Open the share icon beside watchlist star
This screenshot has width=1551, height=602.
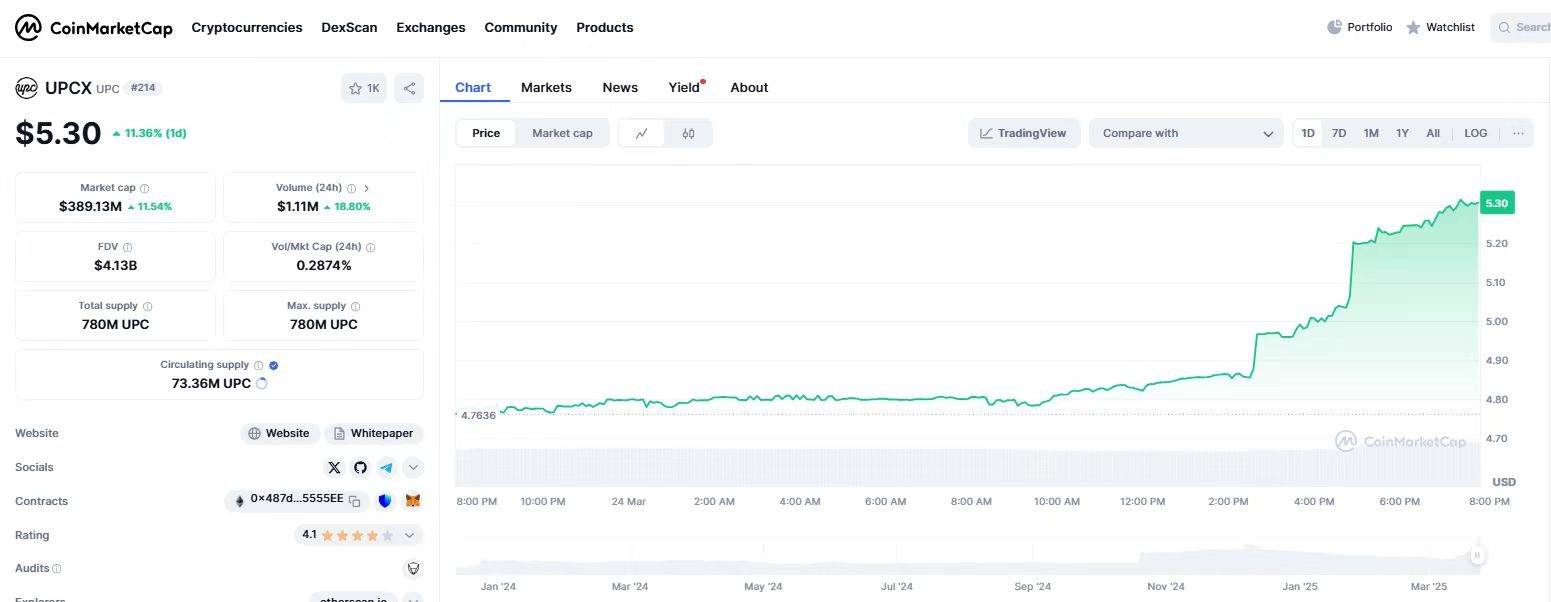tap(409, 88)
